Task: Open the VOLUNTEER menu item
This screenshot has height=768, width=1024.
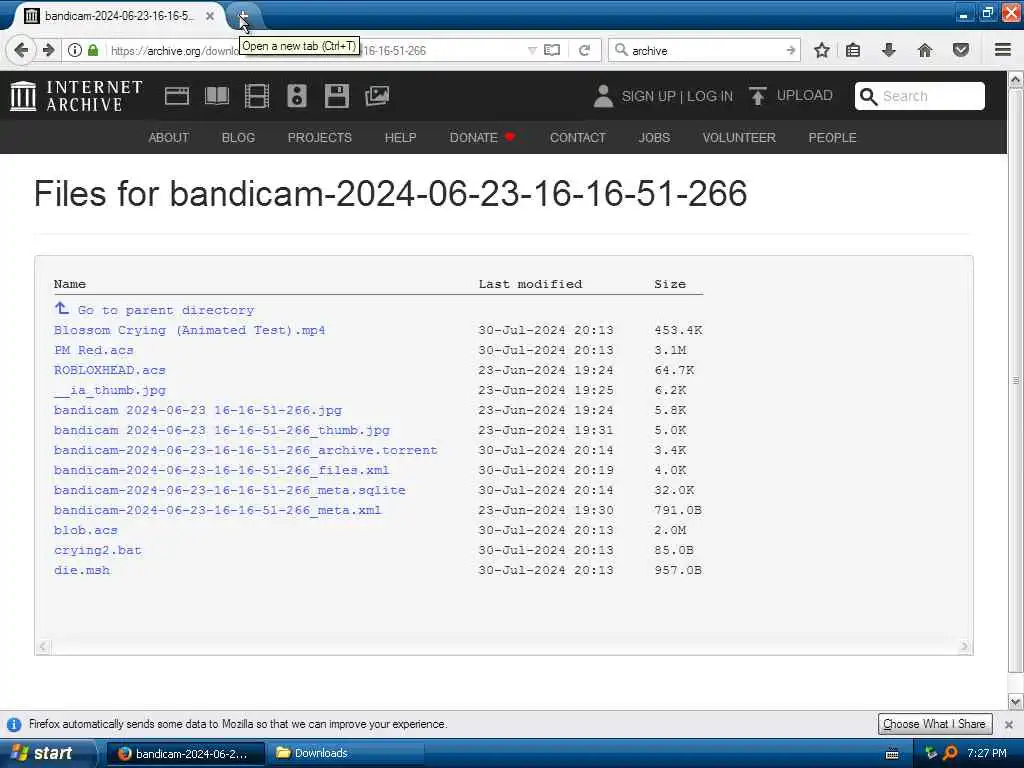Action: [739, 138]
